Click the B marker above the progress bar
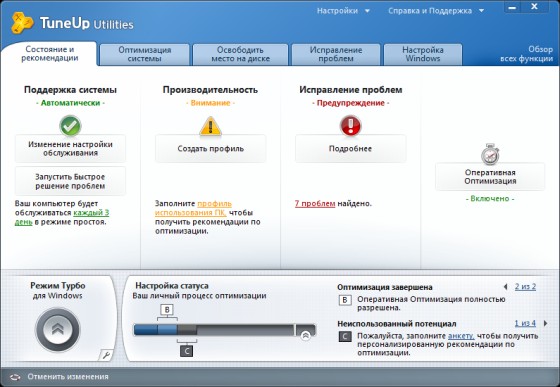The image size is (560, 387). tap(167, 310)
